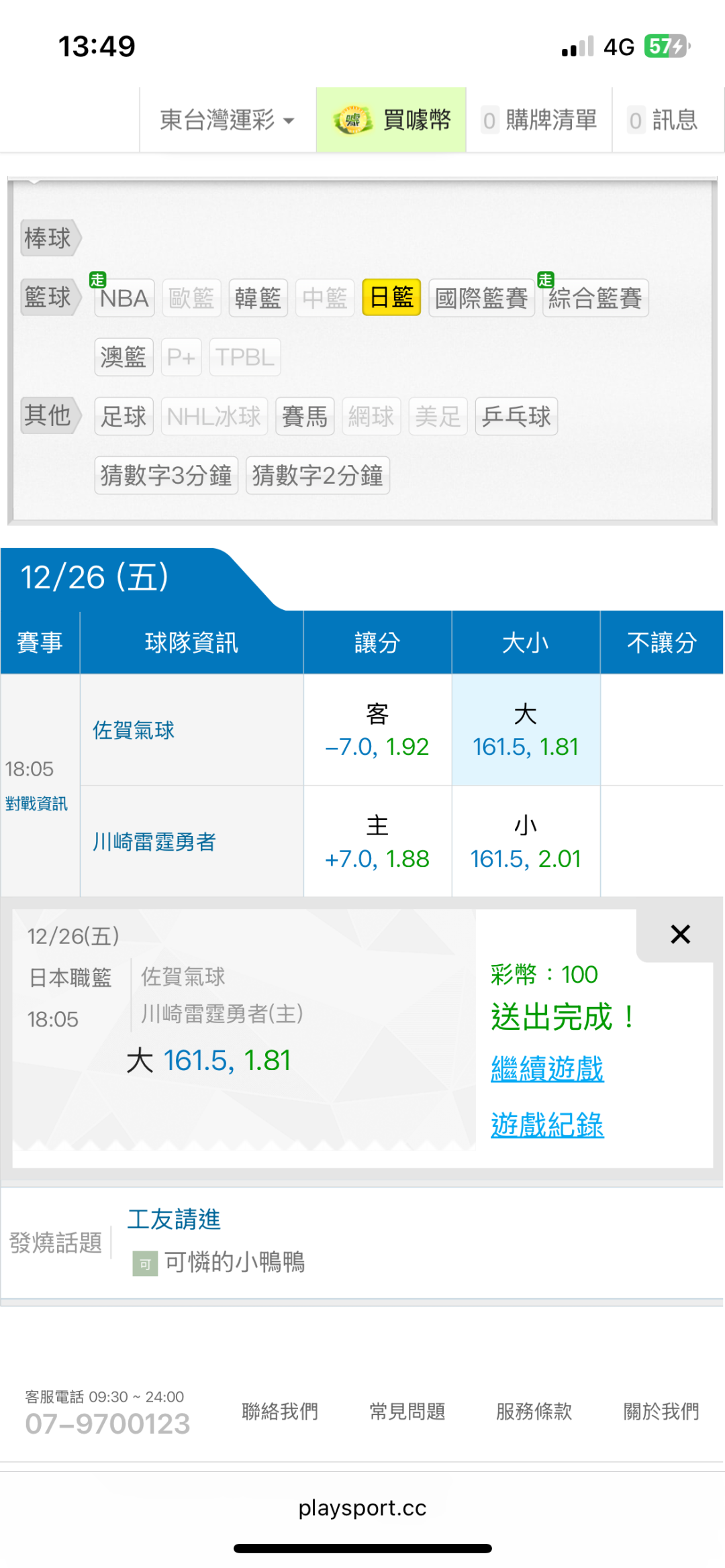Select the NBA league tab
Screen dimensions: 725x1568
124,298
